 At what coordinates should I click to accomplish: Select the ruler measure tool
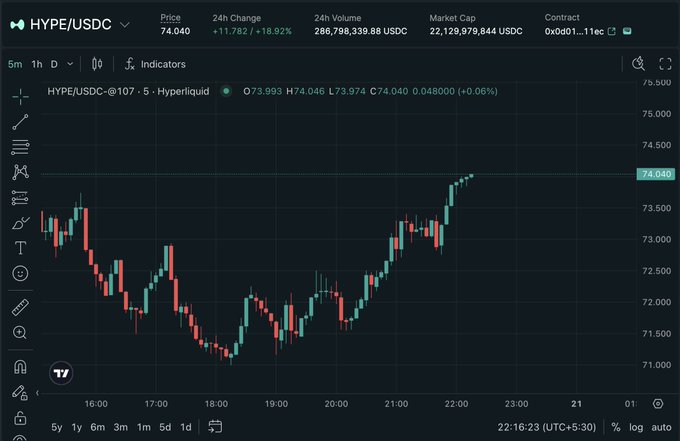coord(20,307)
